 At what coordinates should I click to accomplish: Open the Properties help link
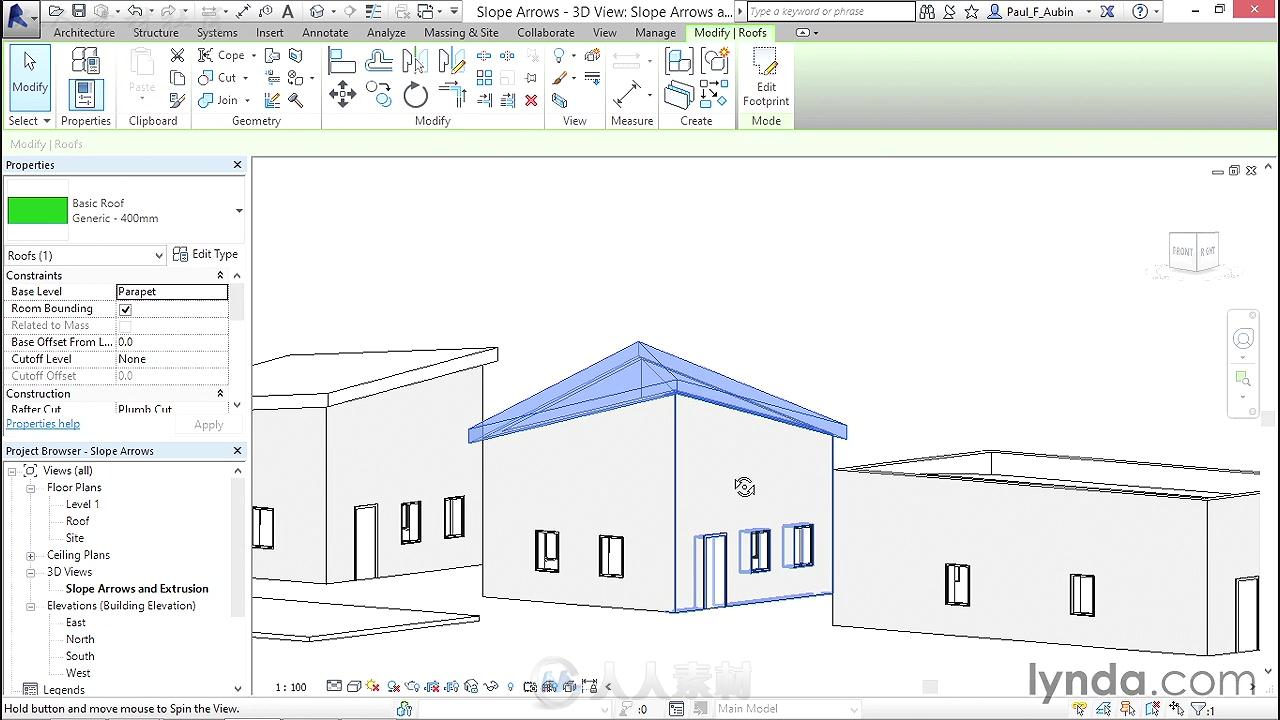tap(43, 424)
